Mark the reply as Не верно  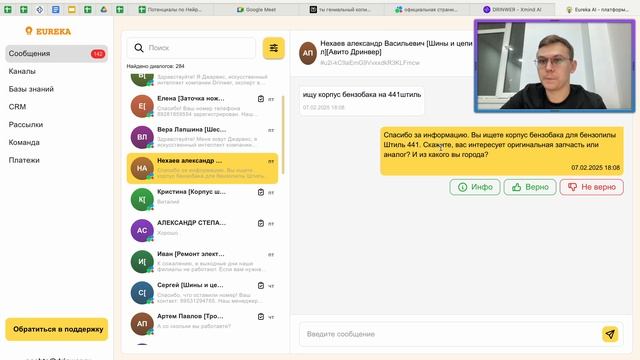click(591, 187)
